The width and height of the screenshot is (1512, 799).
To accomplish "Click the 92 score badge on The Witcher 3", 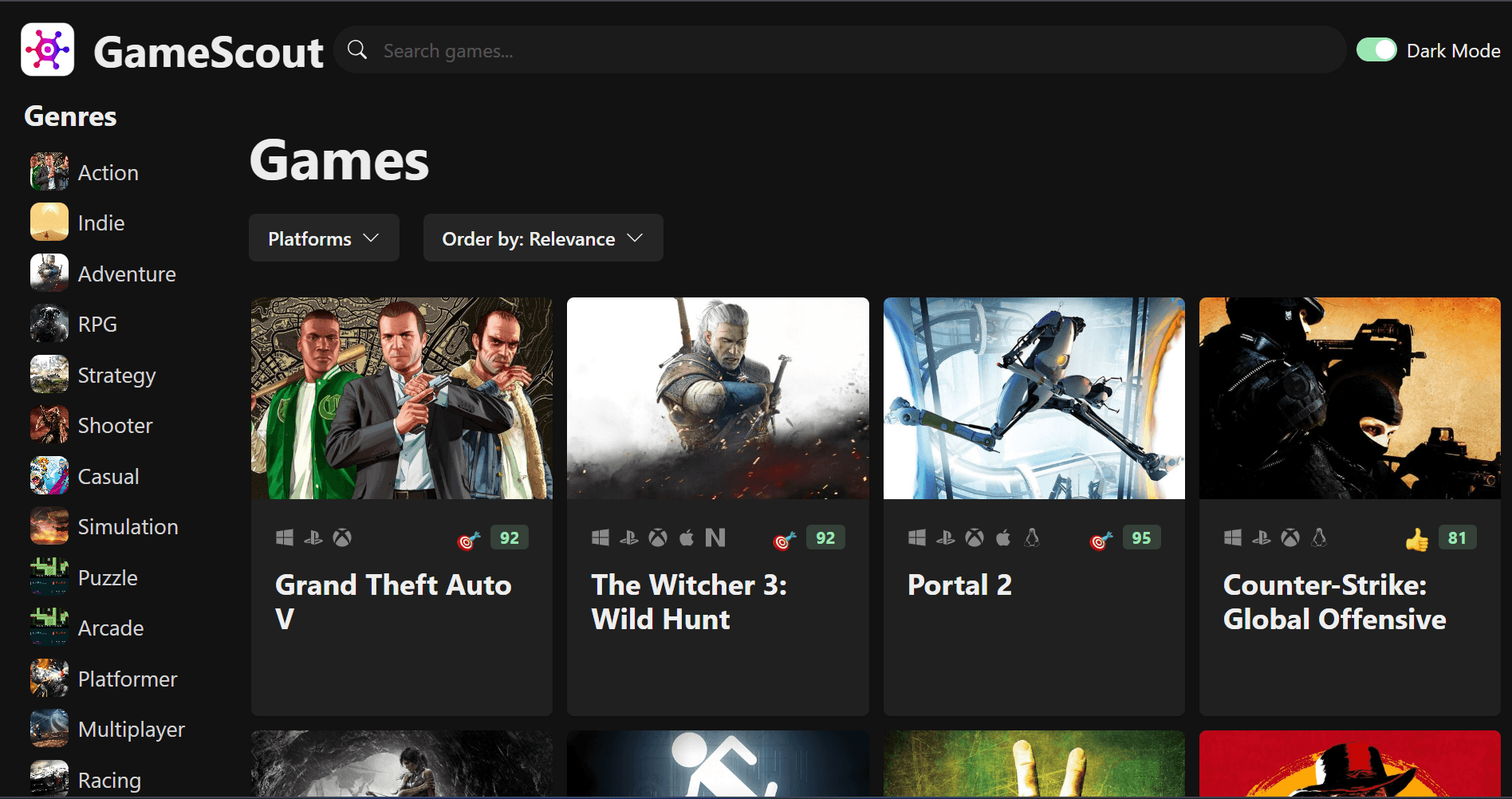I will [x=825, y=538].
